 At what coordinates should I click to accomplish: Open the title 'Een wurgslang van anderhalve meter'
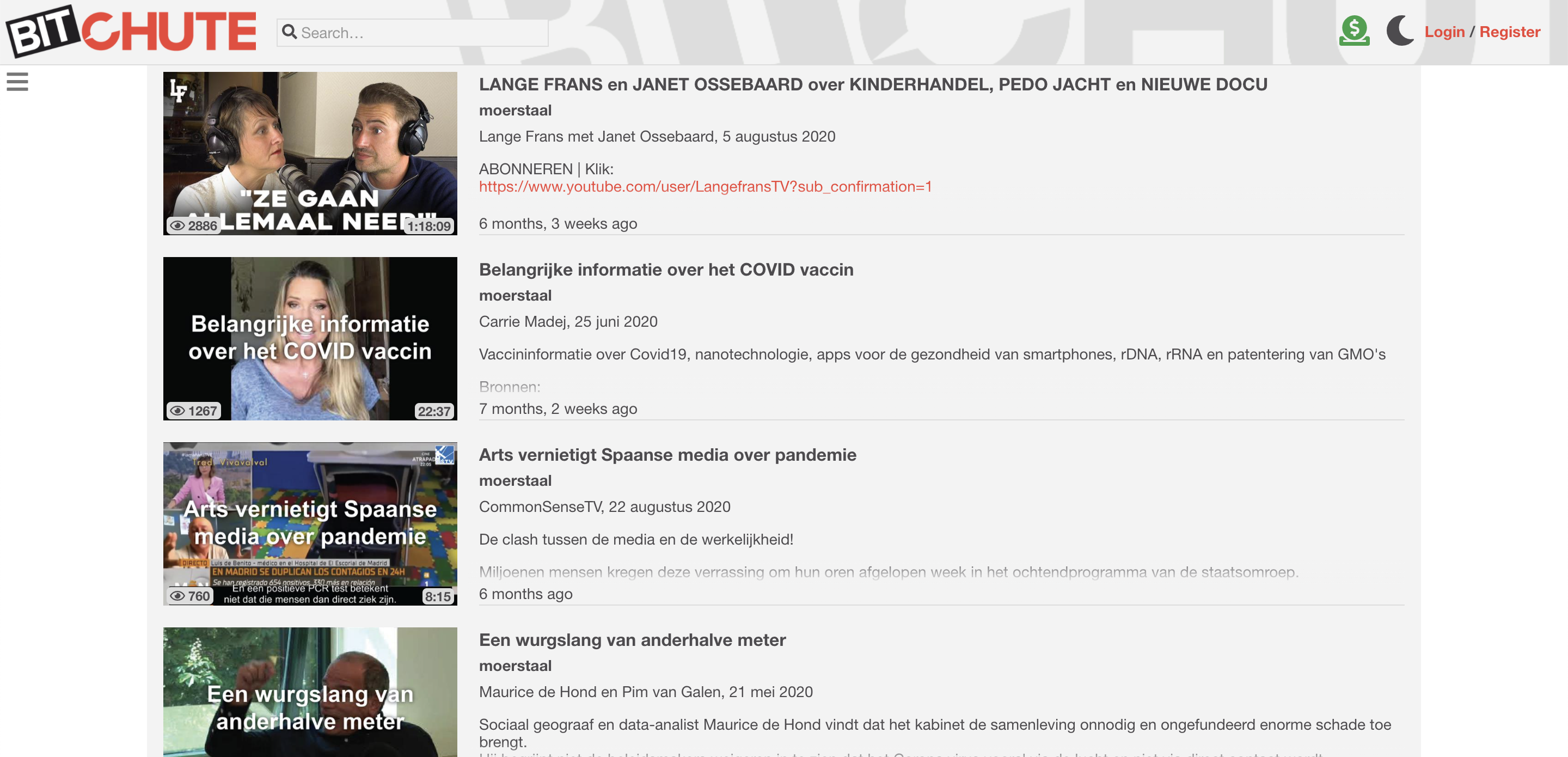point(633,640)
